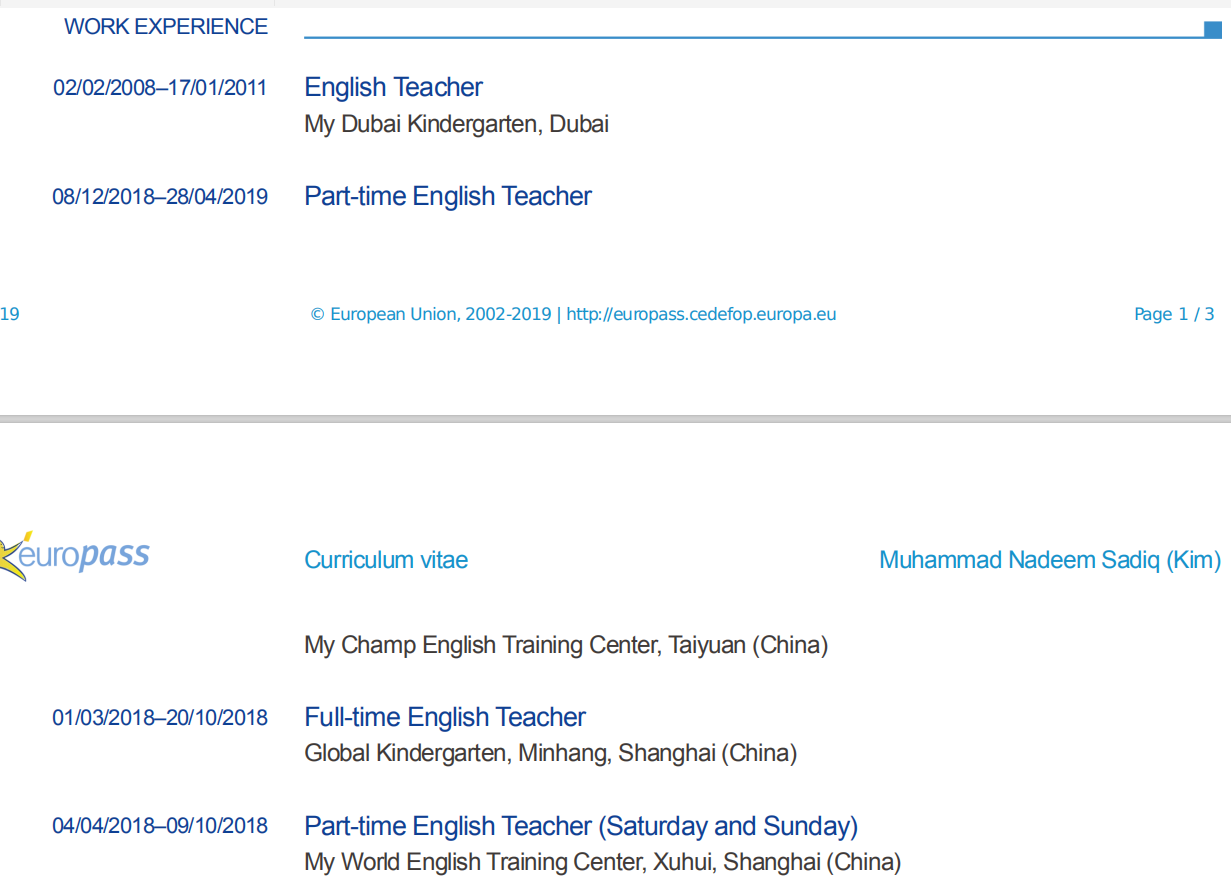Click the Global Kindergarten, Minhang, Shanghai line

pos(550,753)
